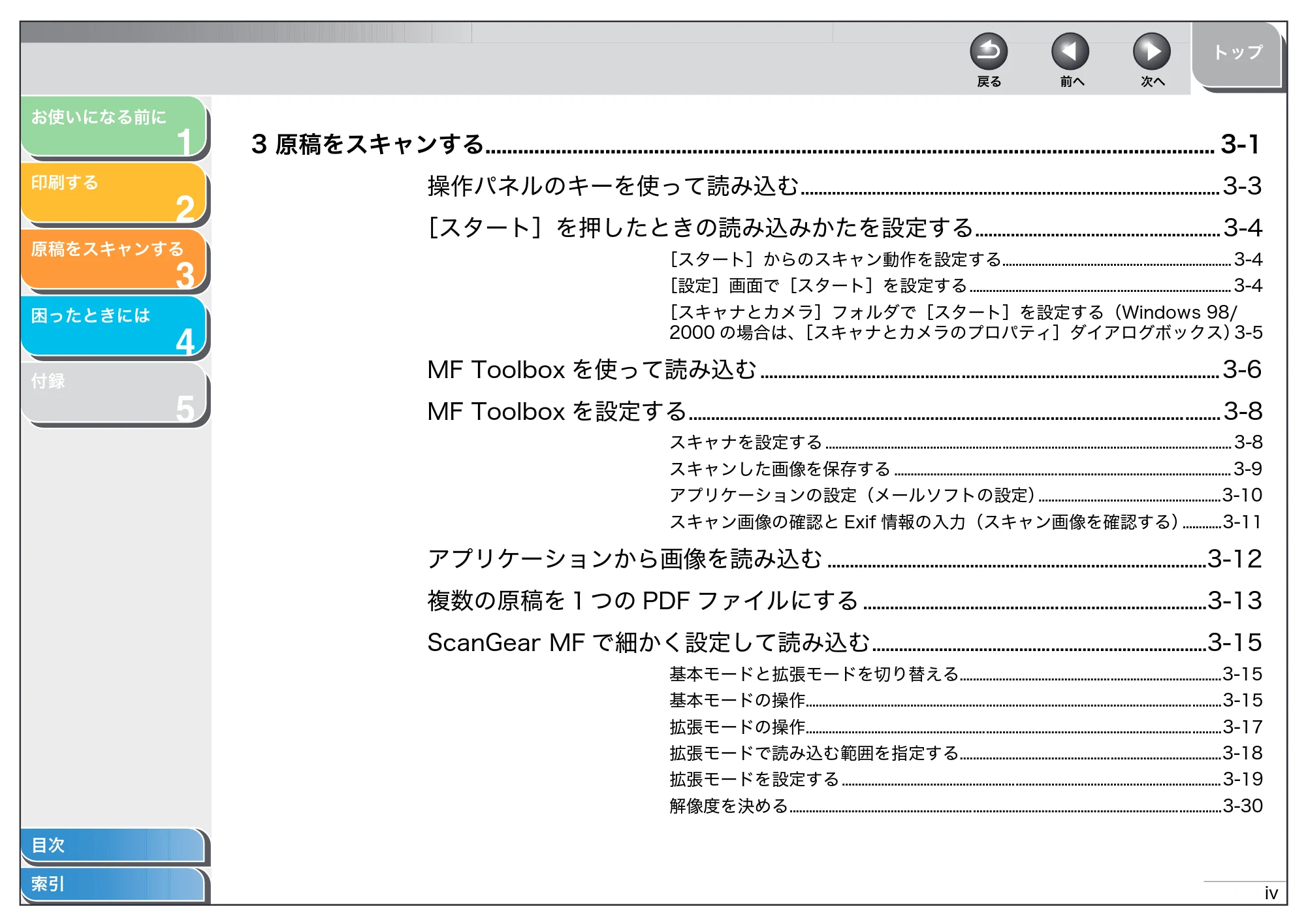Select the 印刷する chapter 2 tab
The width and height of the screenshot is (1306, 924).
pos(114,193)
